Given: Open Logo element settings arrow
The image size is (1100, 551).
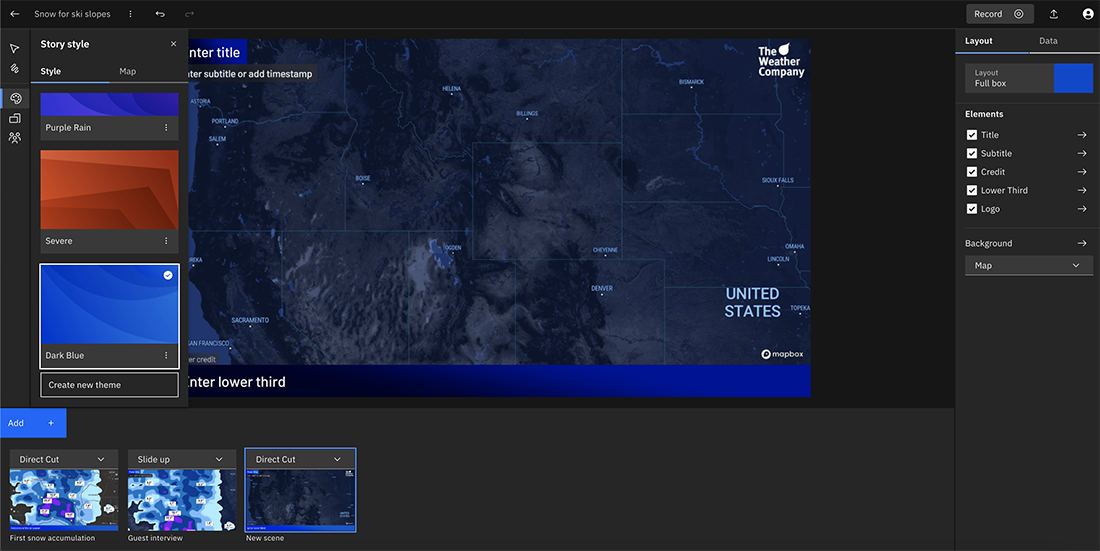Looking at the screenshot, I should [1082, 208].
